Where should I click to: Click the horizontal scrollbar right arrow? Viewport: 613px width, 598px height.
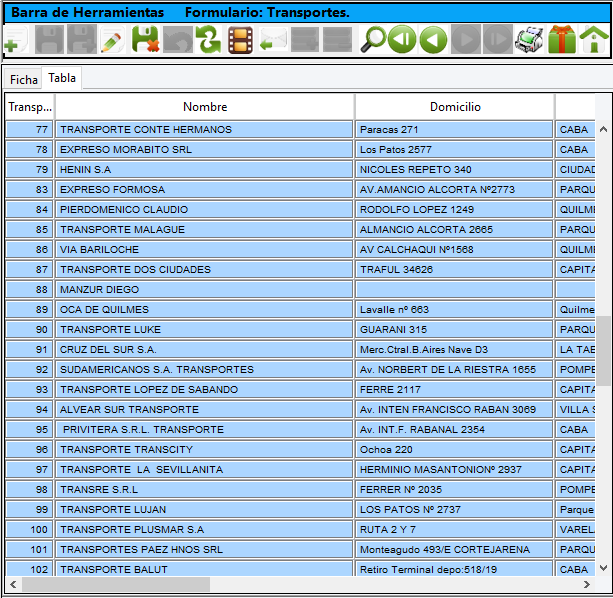(x=586, y=584)
